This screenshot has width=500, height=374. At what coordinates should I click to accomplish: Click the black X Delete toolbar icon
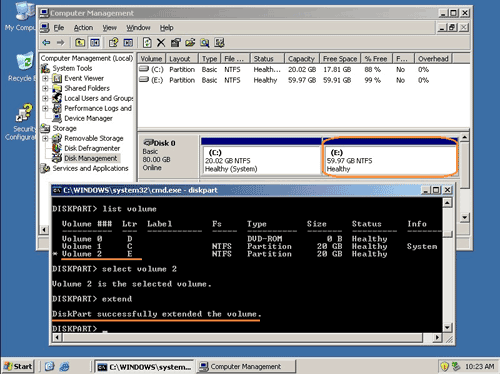pyautogui.click(x=161, y=43)
